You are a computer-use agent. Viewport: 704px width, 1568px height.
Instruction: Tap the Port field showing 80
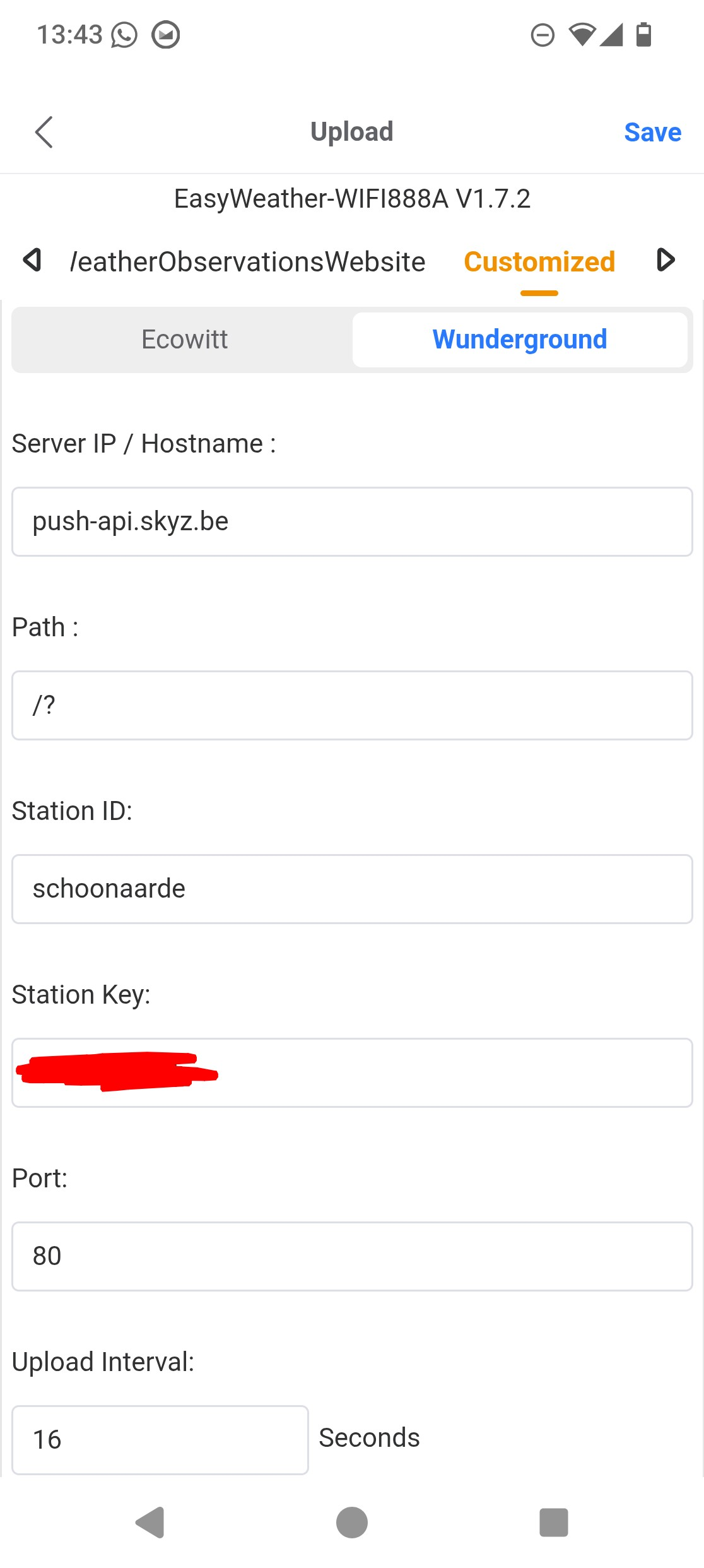352,1256
